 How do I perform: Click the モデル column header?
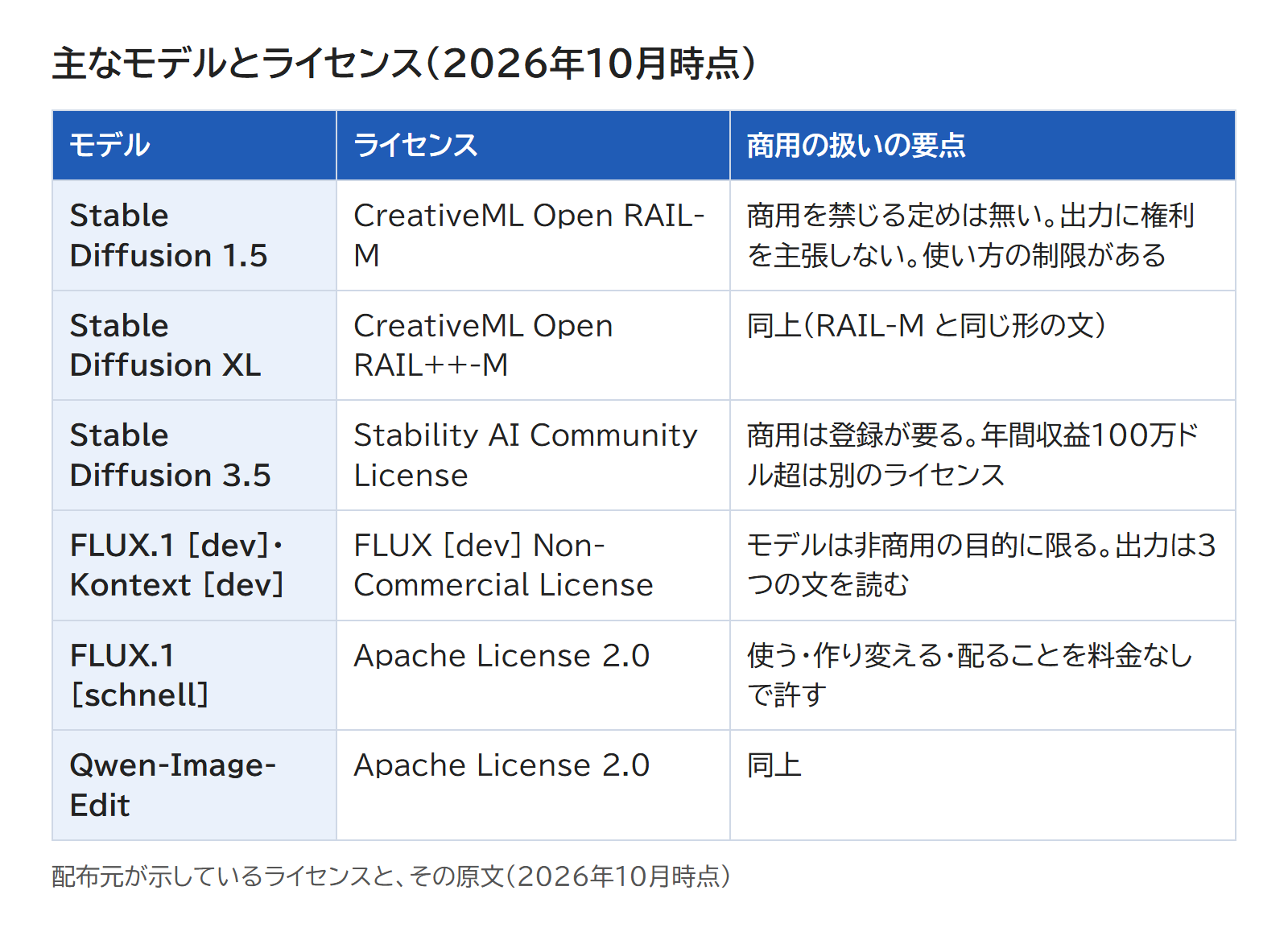point(194,146)
